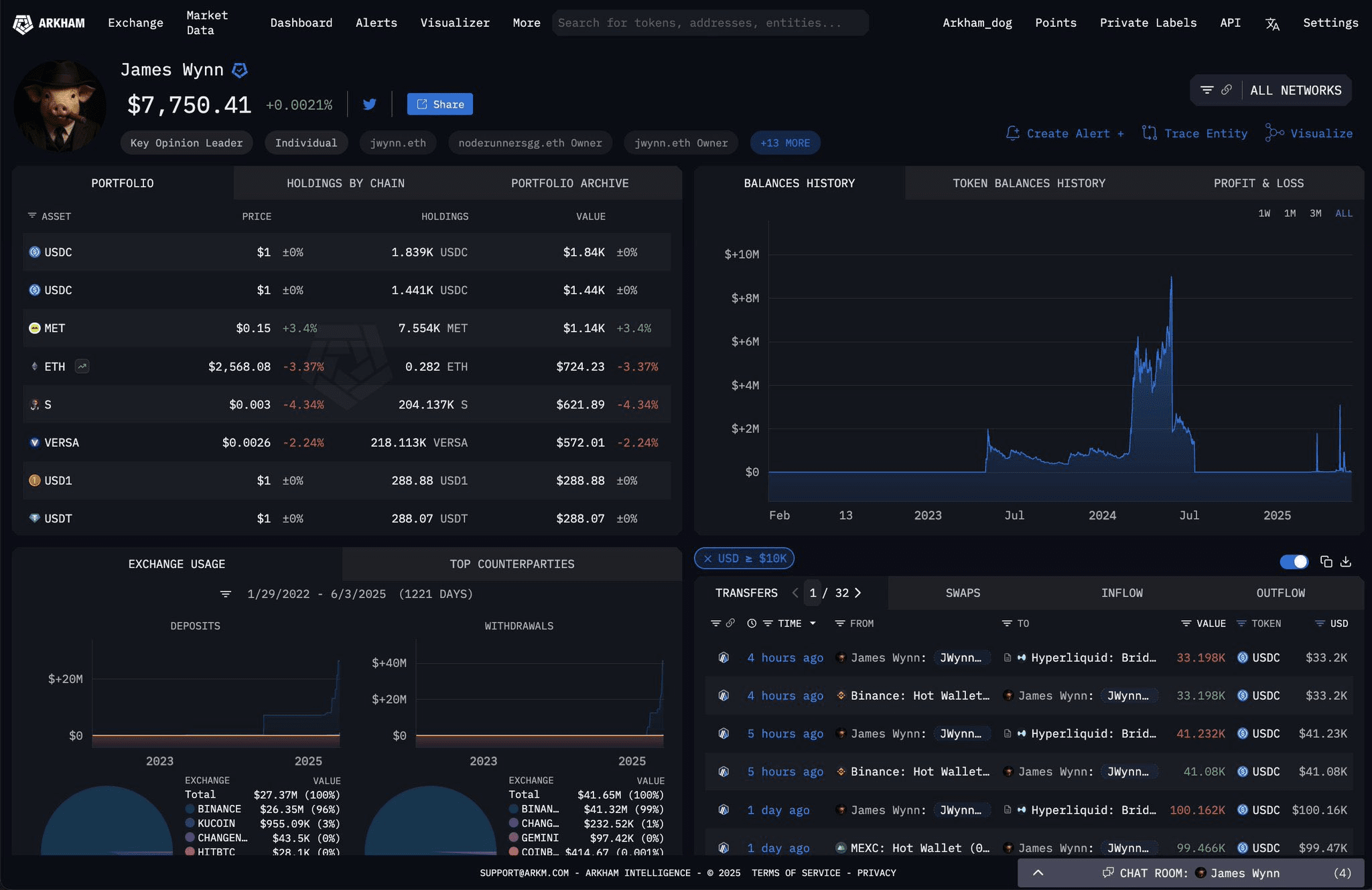Click the VERSA token icon in the portfolio

(34, 443)
